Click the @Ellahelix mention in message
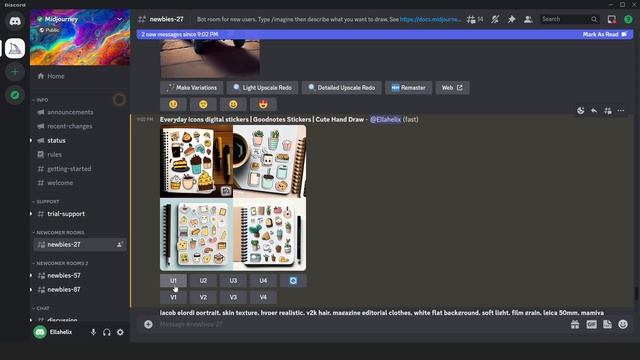640x360 pixels. pos(385,120)
